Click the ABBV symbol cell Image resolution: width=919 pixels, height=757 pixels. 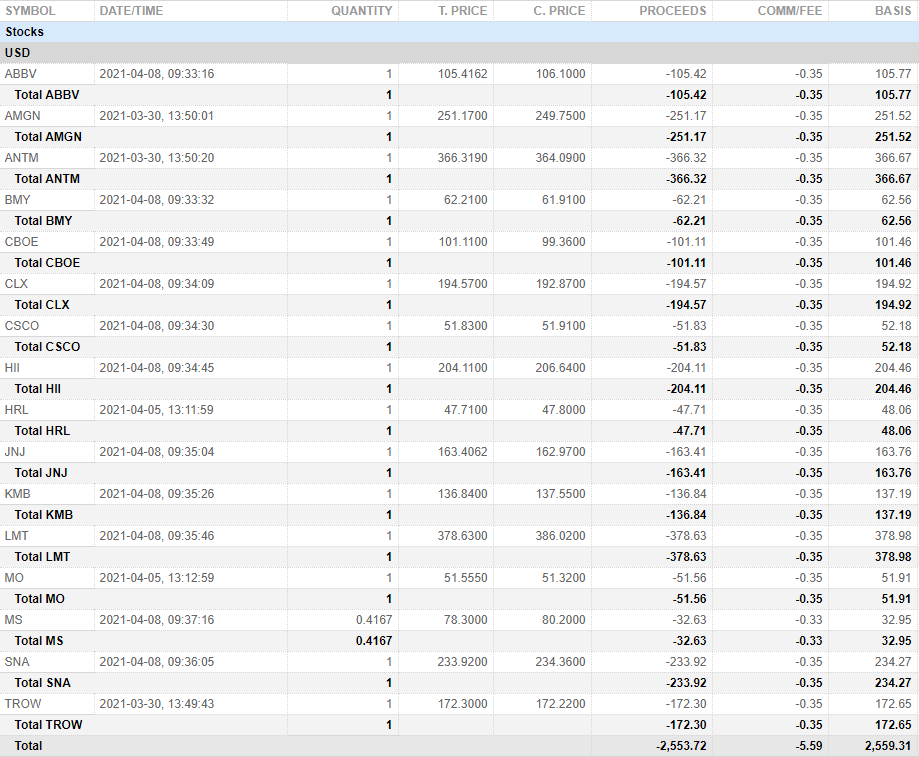(21, 74)
